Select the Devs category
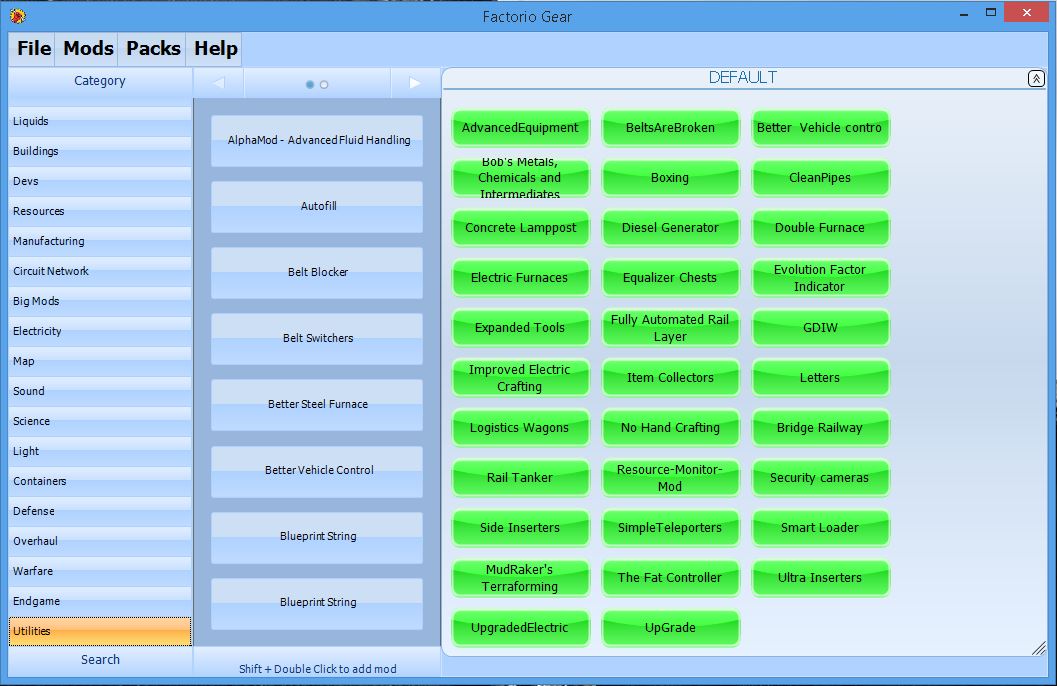The width and height of the screenshot is (1057, 686). point(100,181)
